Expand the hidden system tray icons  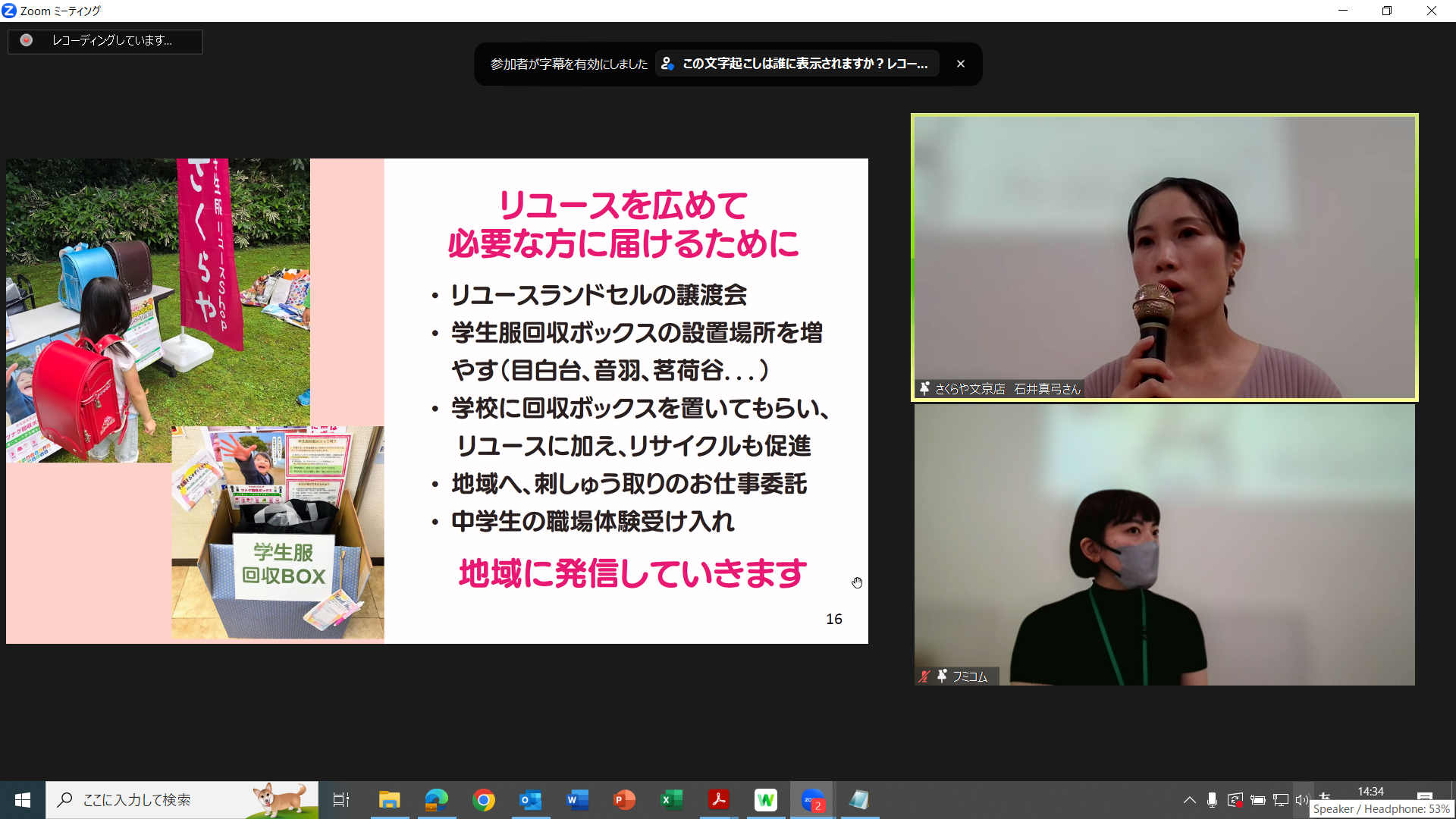tap(1189, 800)
